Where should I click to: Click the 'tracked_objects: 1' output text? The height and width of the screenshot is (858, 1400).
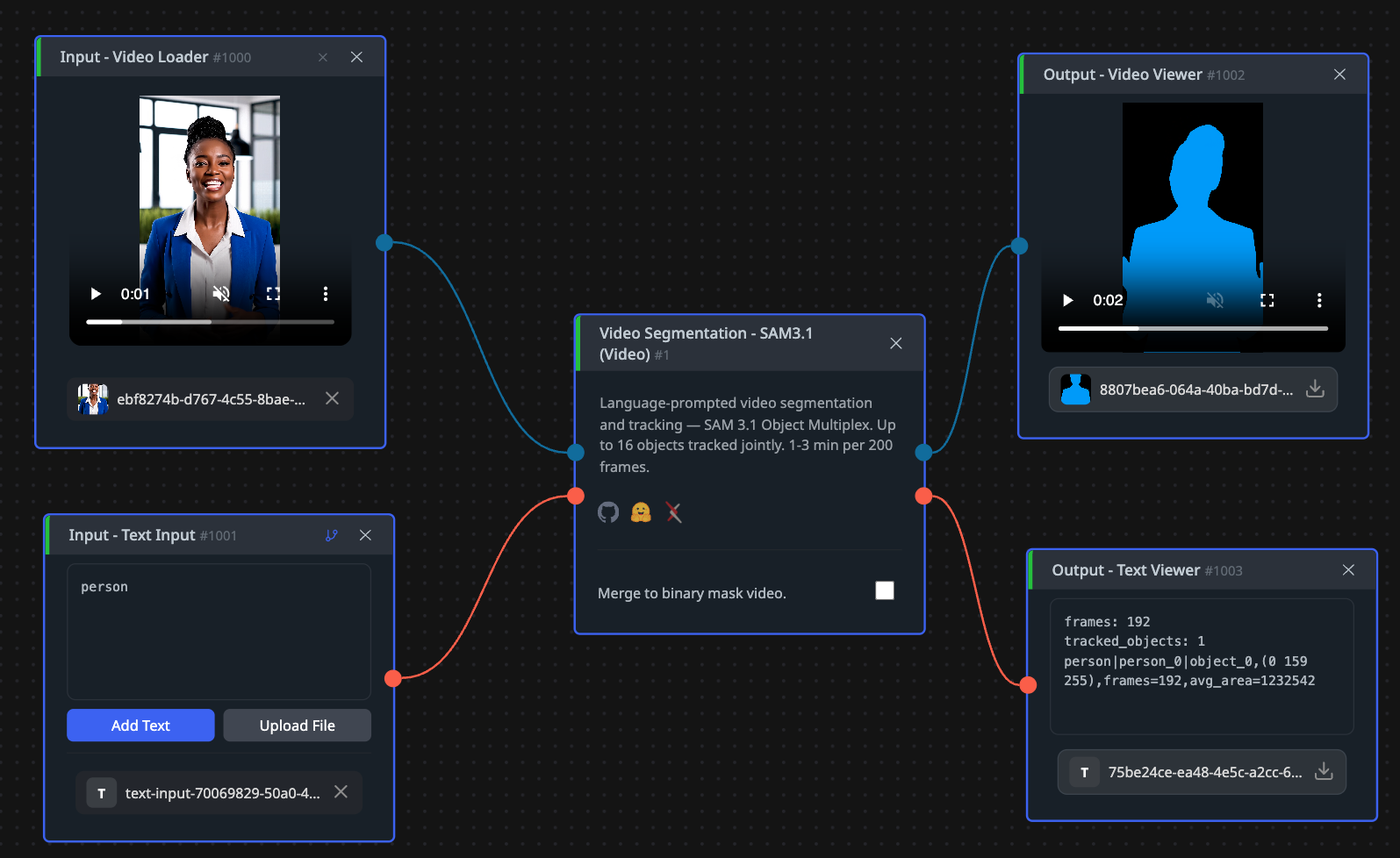click(1134, 641)
